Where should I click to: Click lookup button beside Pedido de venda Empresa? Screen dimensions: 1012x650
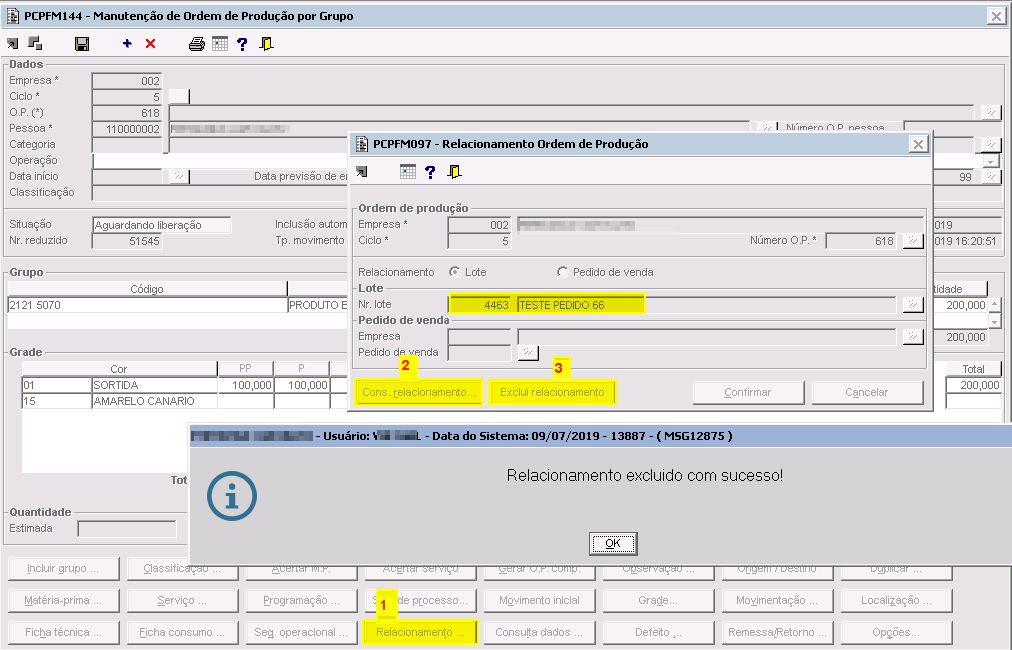point(913,336)
